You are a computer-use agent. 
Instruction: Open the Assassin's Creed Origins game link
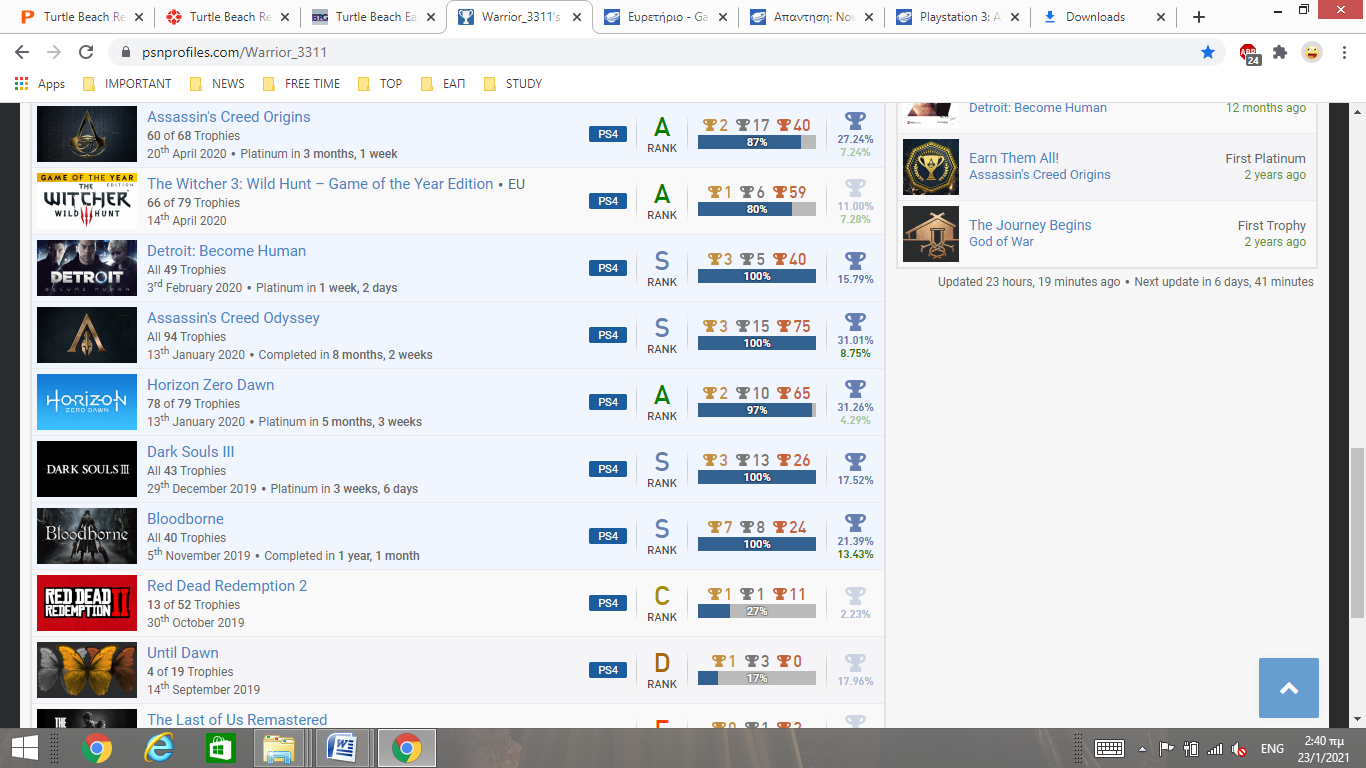pyautogui.click(x=229, y=117)
